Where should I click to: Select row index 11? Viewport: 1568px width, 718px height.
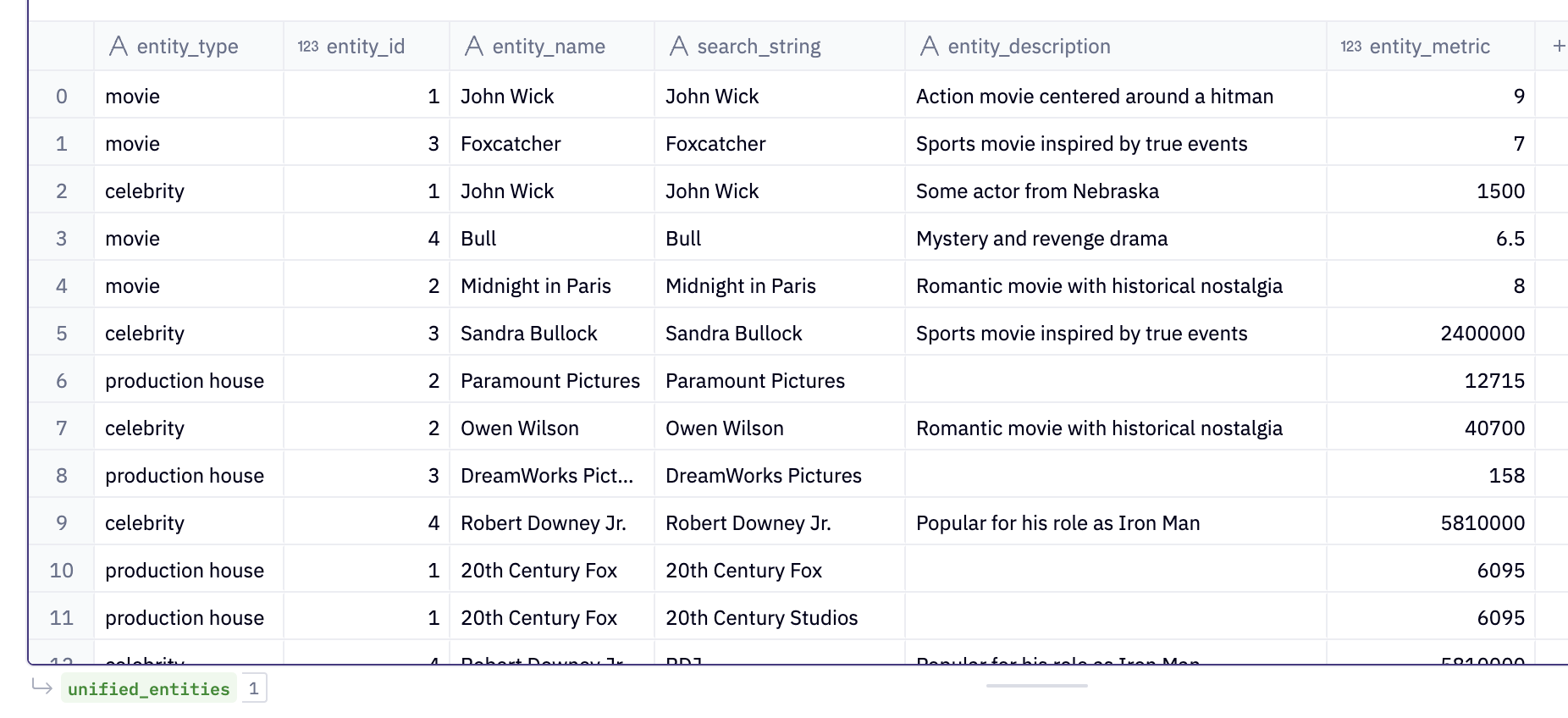click(62, 618)
